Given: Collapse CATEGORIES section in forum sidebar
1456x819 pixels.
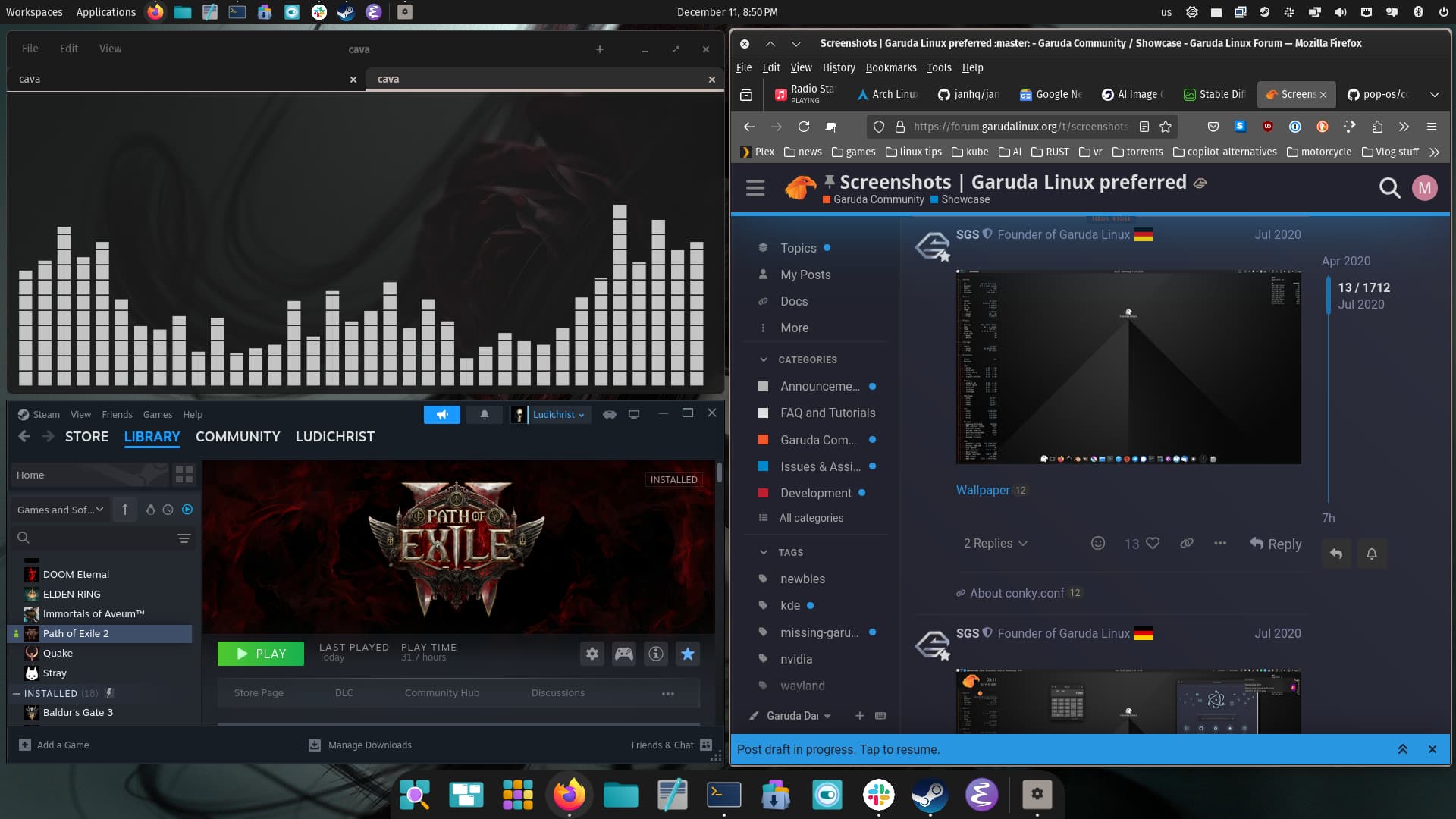Looking at the screenshot, I should (x=763, y=359).
